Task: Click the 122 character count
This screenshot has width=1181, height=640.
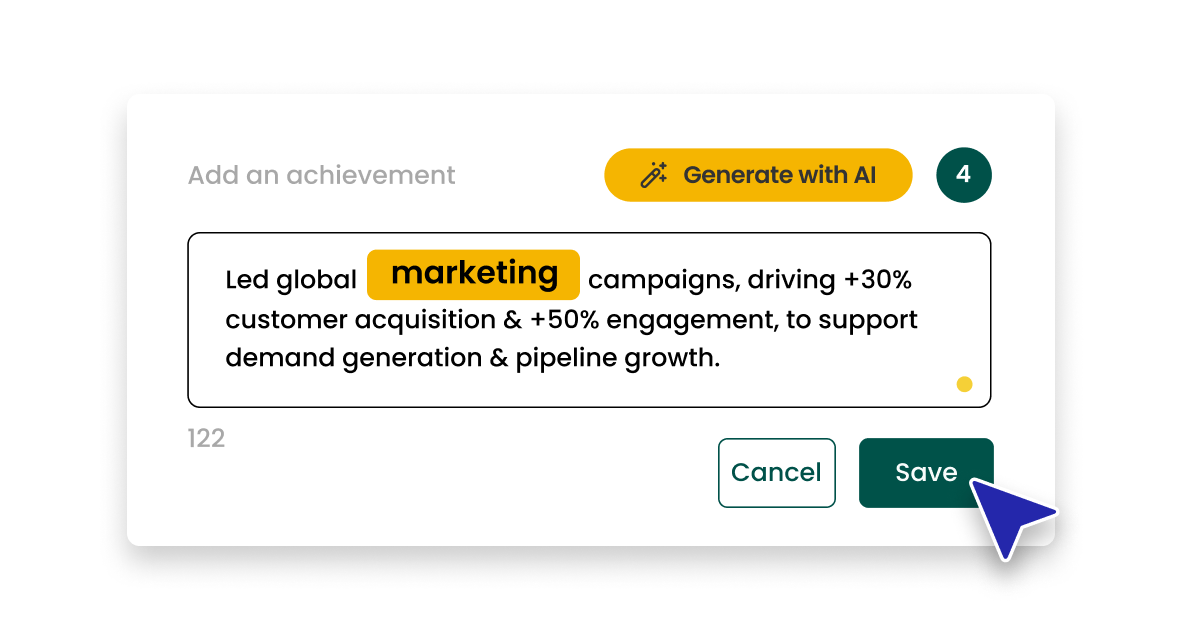Action: click(206, 438)
